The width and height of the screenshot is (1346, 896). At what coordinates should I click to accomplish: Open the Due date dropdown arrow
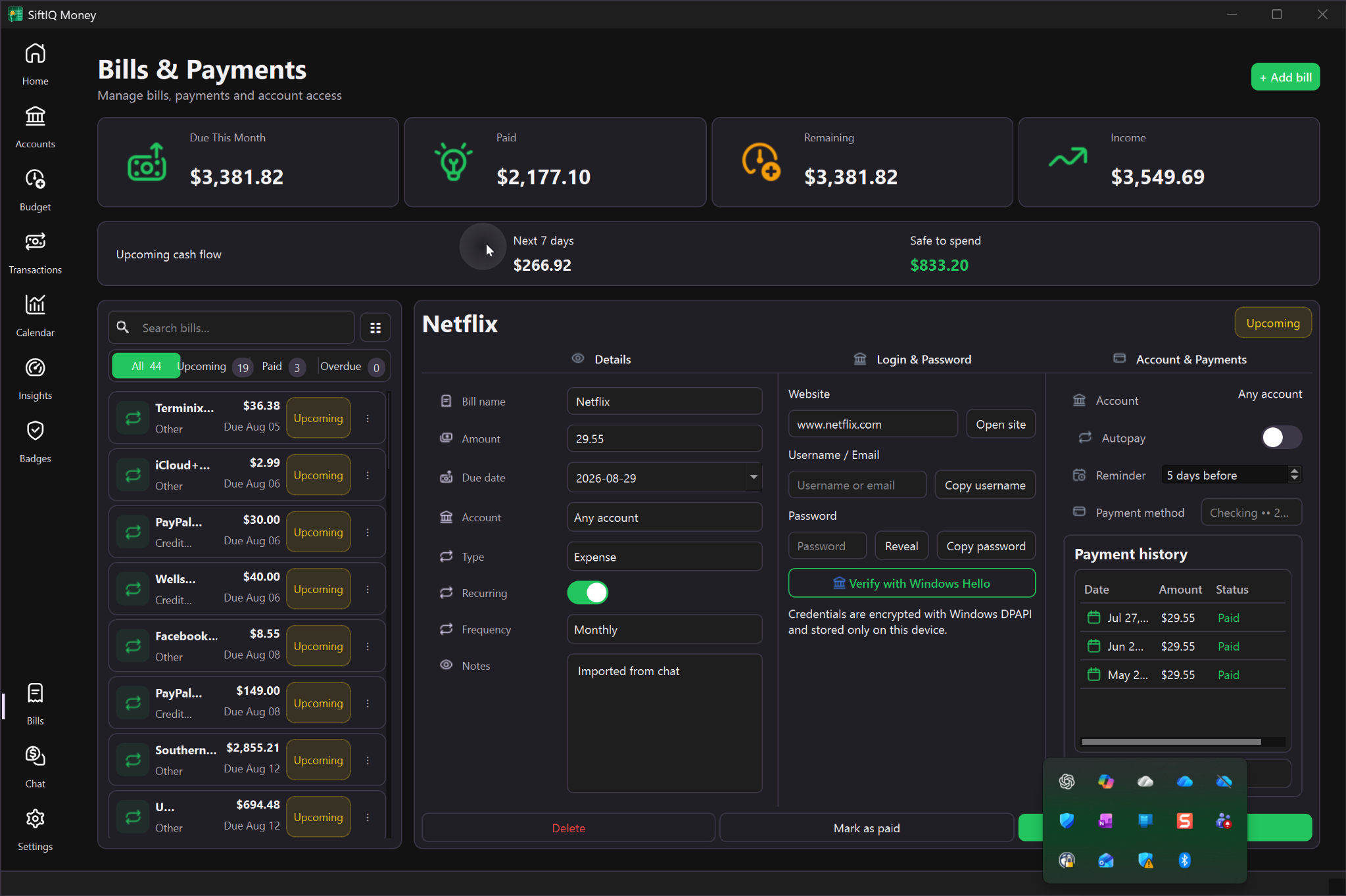pyautogui.click(x=754, y=477)
